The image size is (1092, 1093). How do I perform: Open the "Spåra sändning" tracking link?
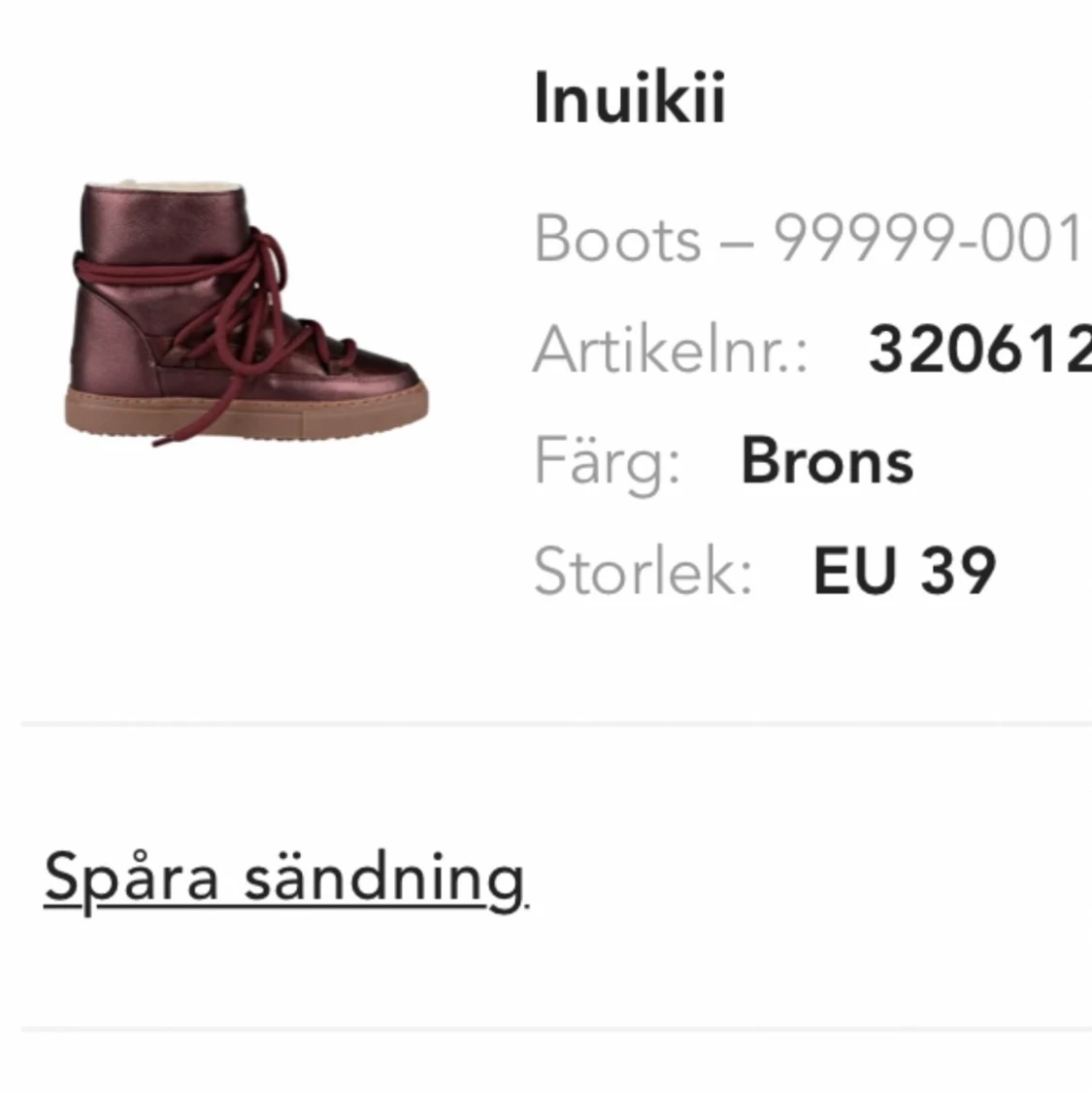pos(283,877)
